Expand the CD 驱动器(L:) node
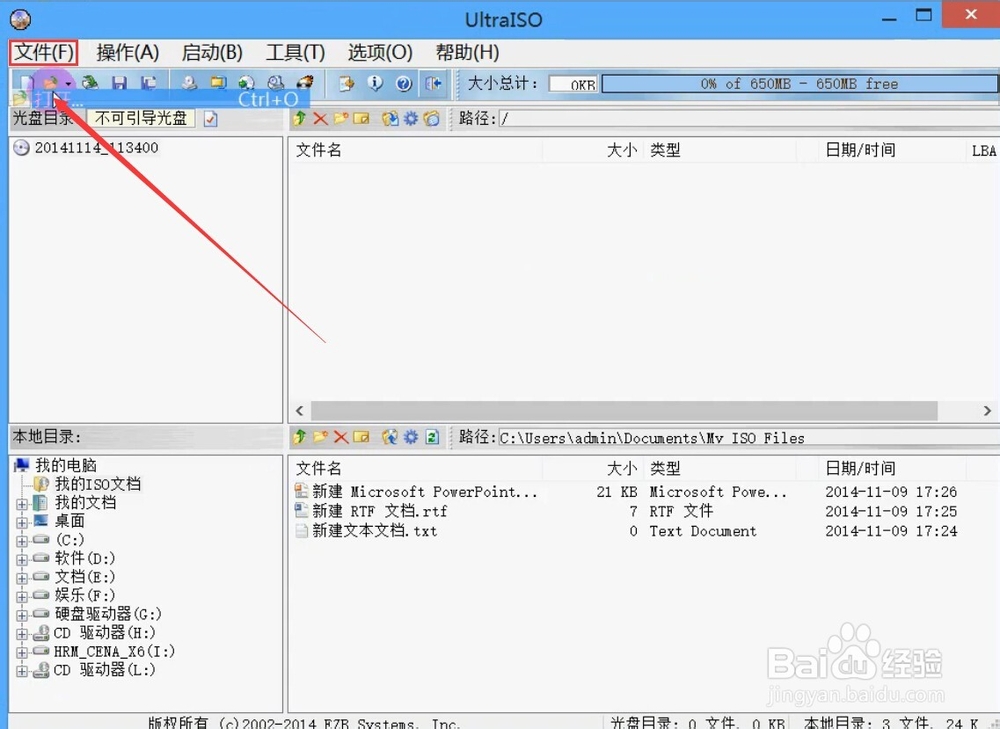Viewport: 1000px width, 729px height. click(22, 671)
